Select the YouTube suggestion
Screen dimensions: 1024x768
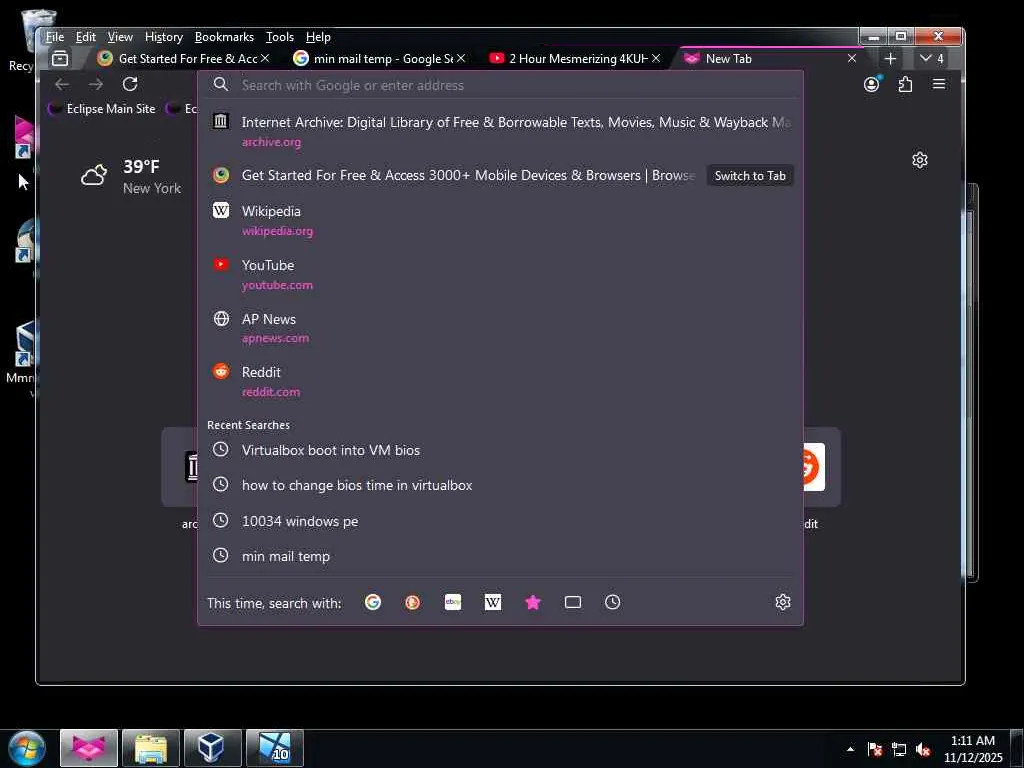(x=501, y=274)
